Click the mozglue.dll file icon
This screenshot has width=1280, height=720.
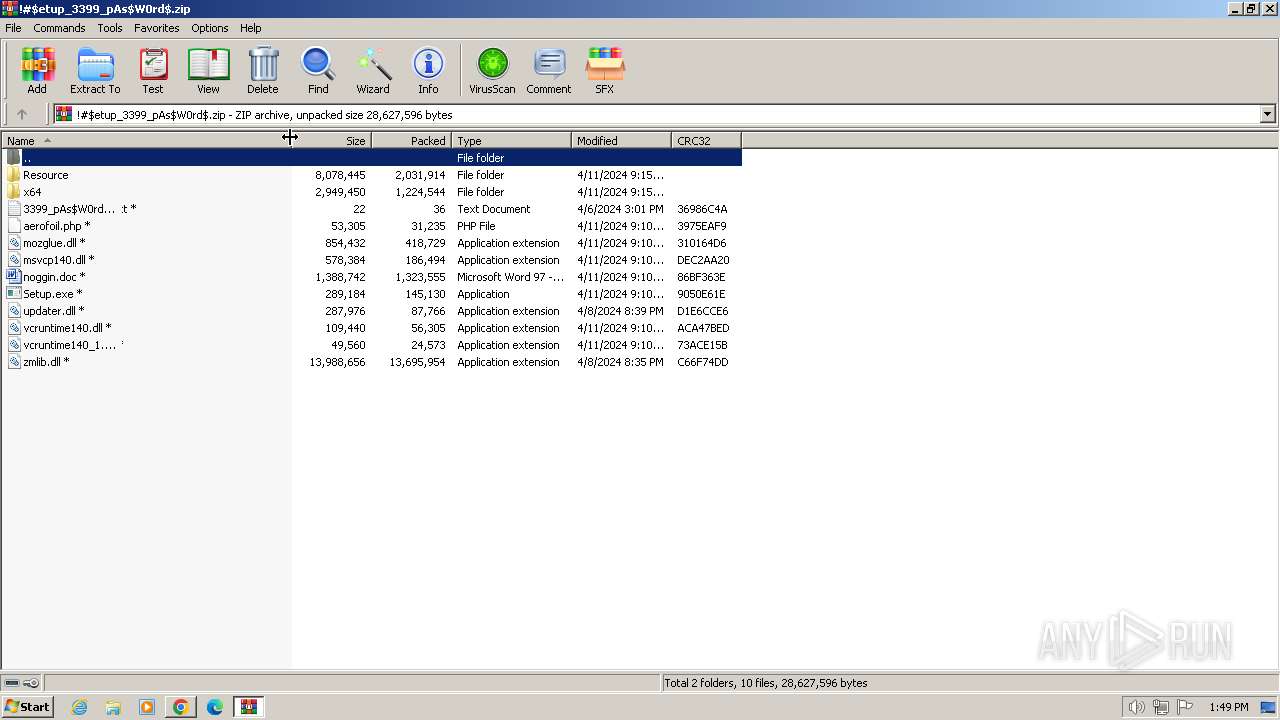pyautogui.click(x=13, y=243)
